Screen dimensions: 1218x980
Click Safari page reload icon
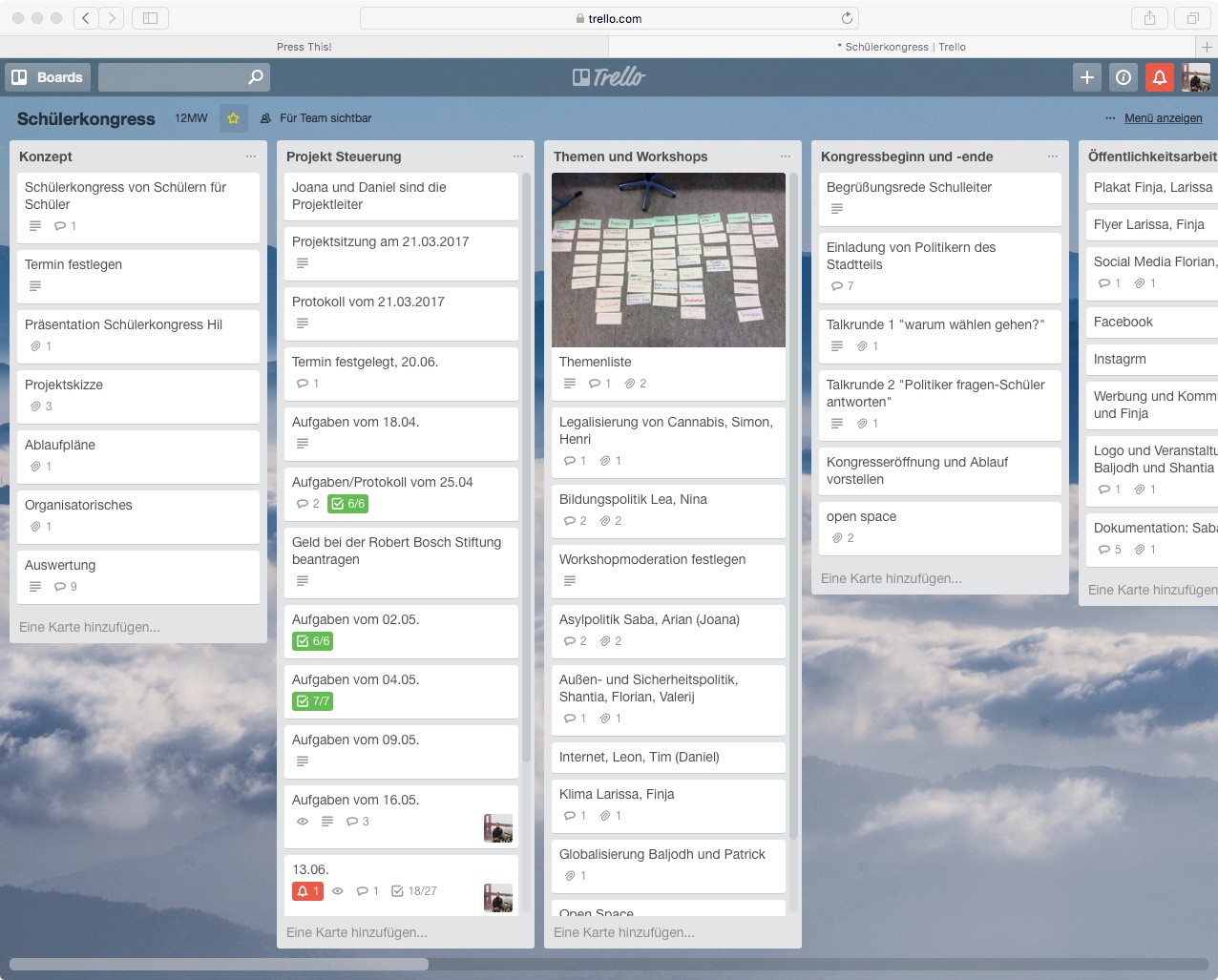tap(846, 18)
